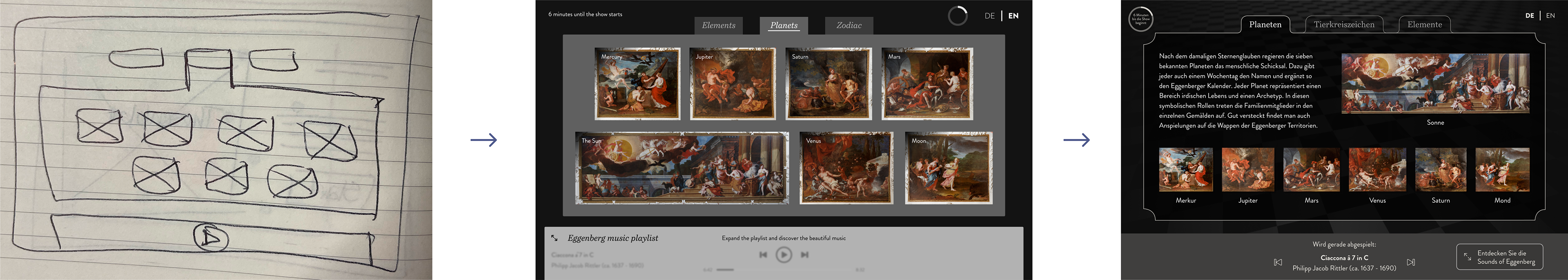Open the Elements tab in English mockup
Screen dimensions: 1568x280
718,26
